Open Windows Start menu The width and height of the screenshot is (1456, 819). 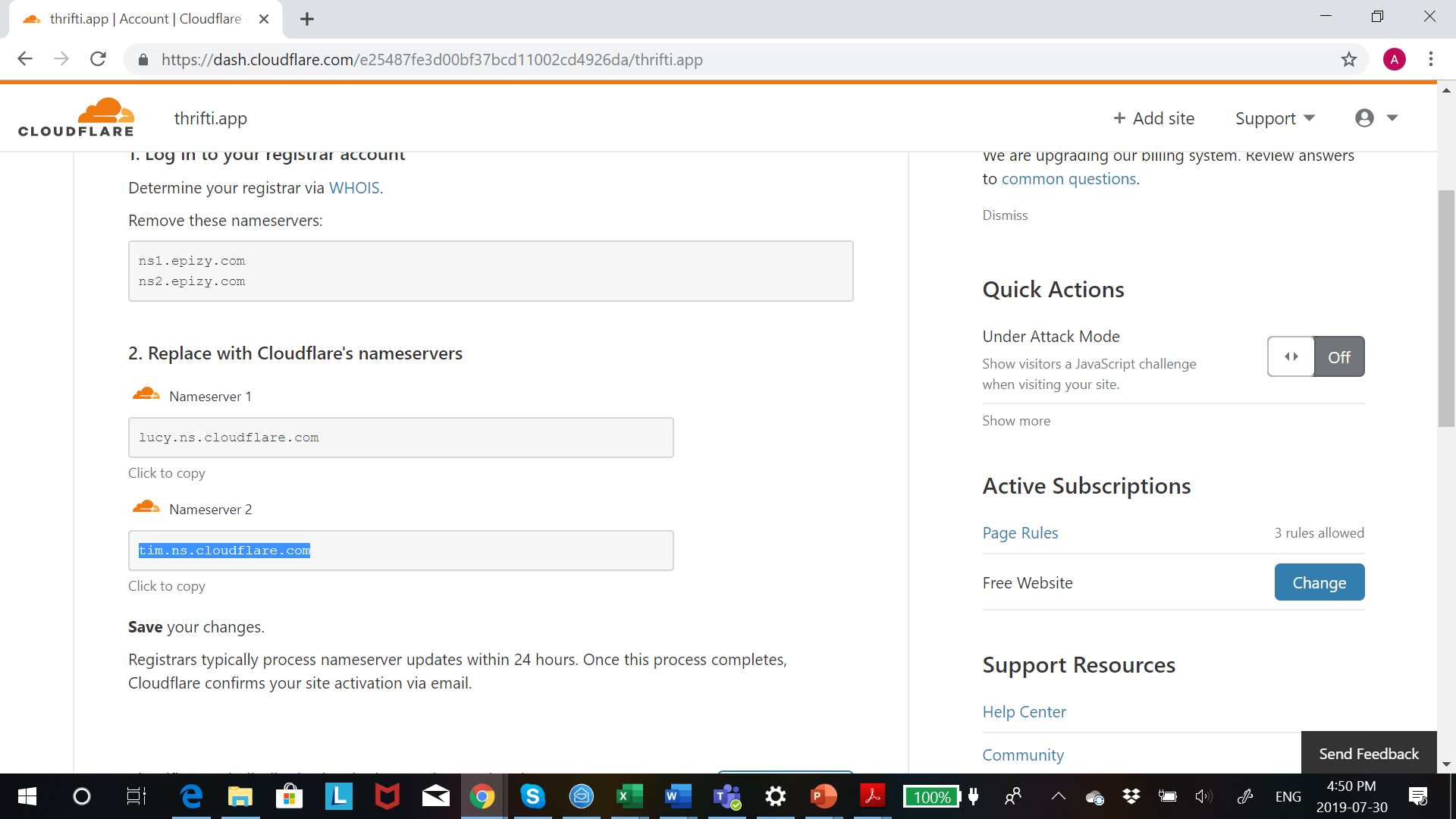(x=27, y=796)
